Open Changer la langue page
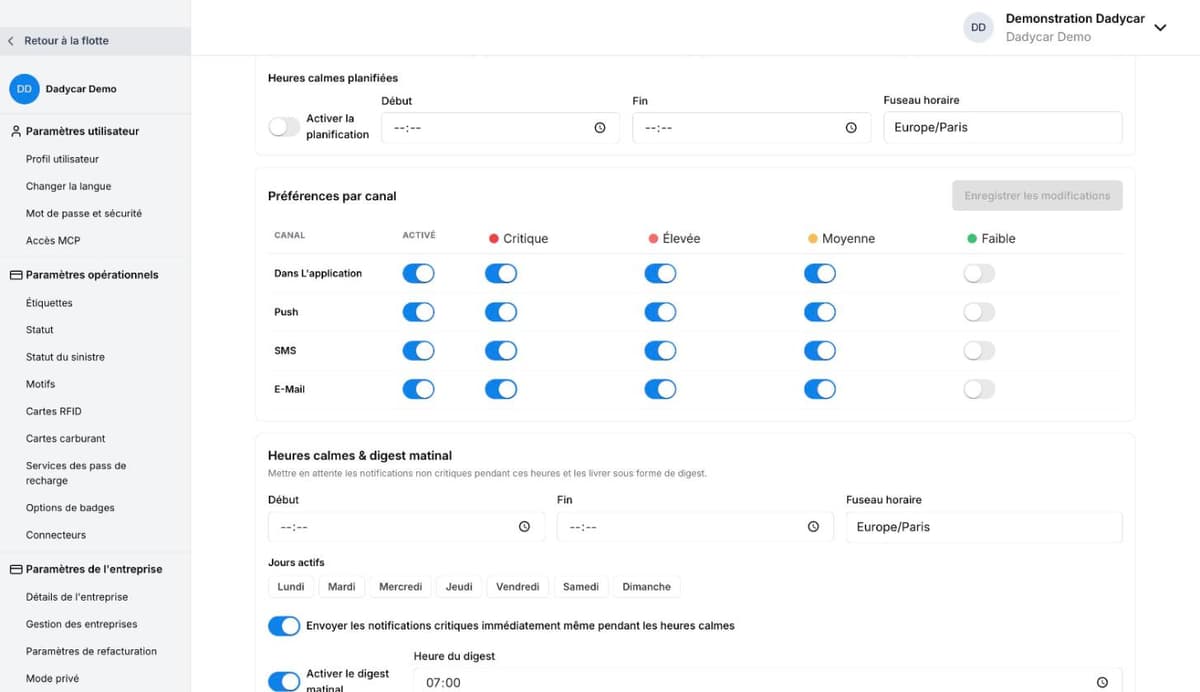This screenshot has width=1200, height=692. (68, 186)
